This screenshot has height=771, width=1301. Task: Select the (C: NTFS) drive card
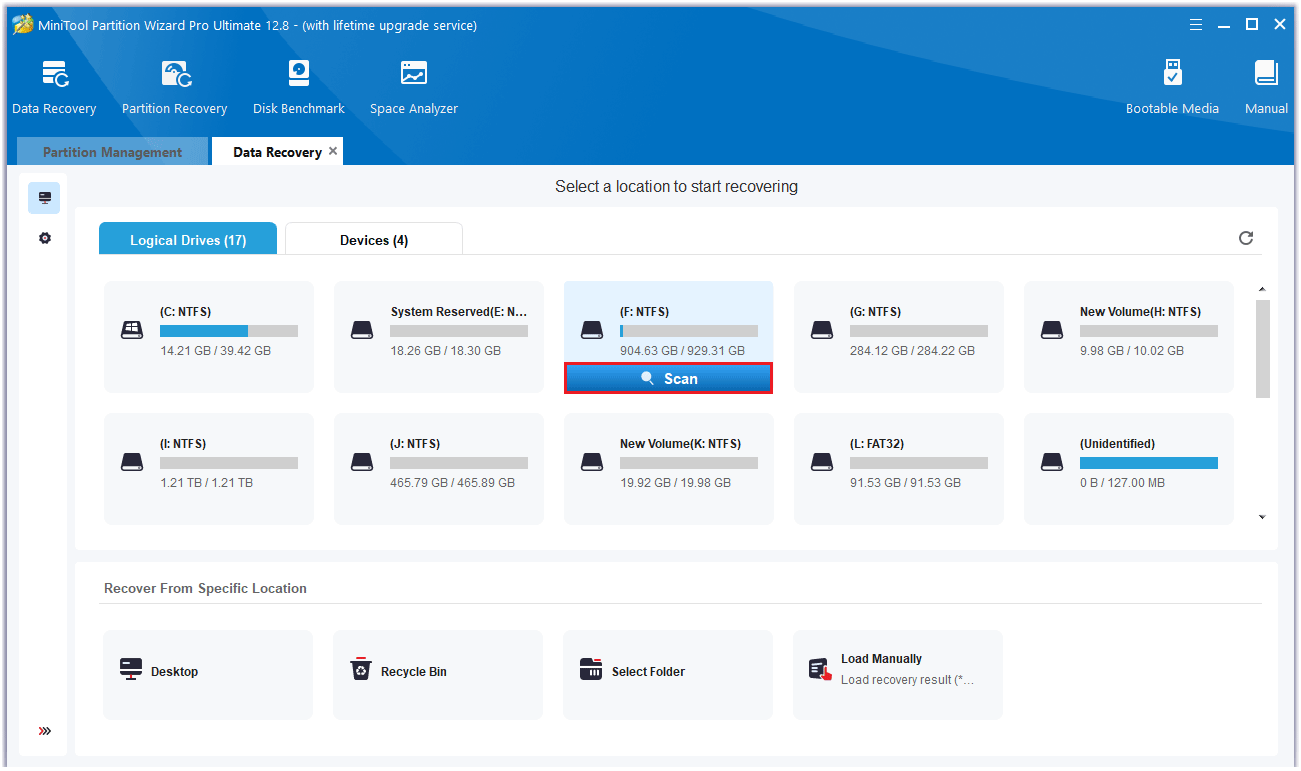point(209,337)
